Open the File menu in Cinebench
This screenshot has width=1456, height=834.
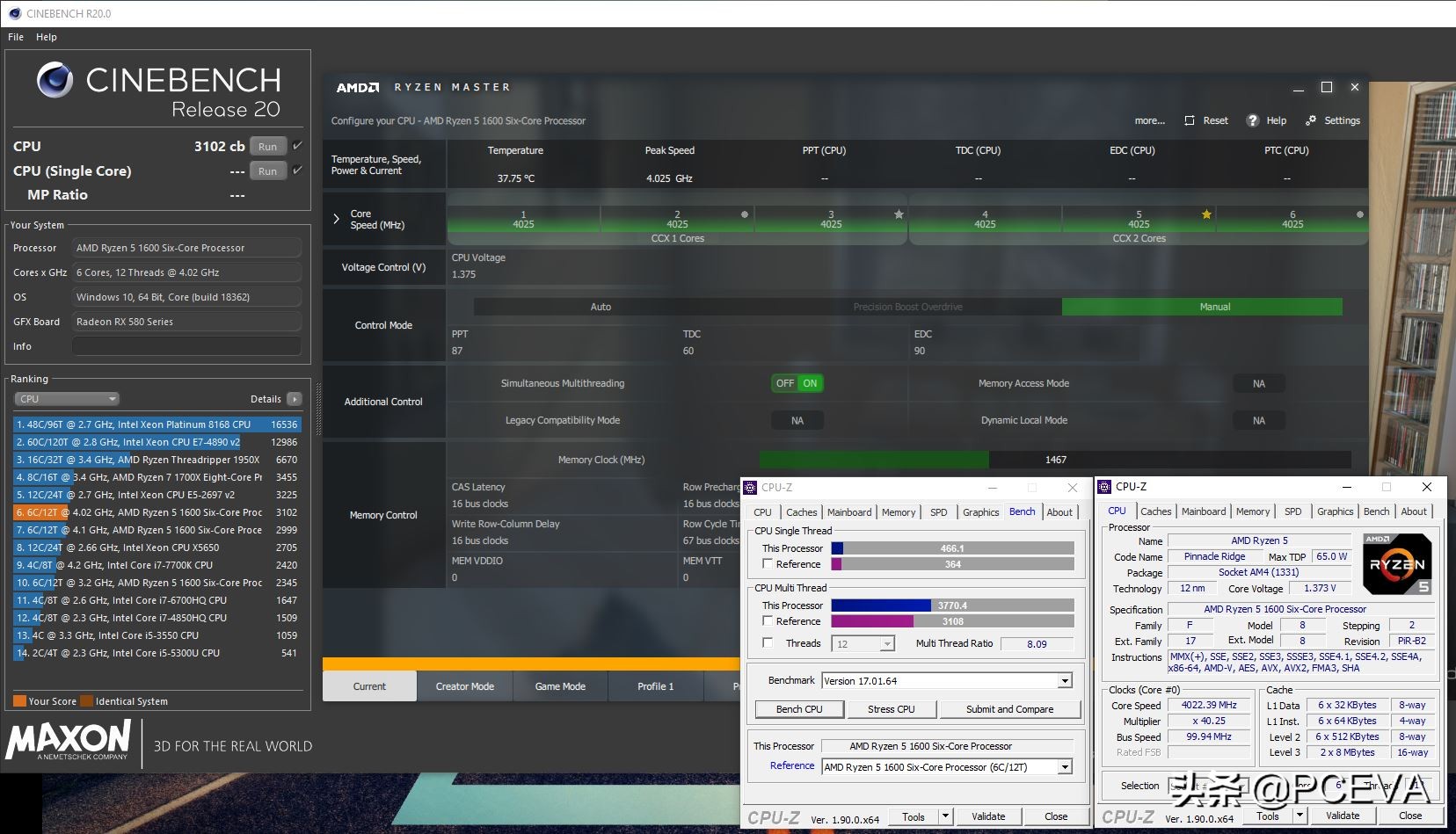16,37
